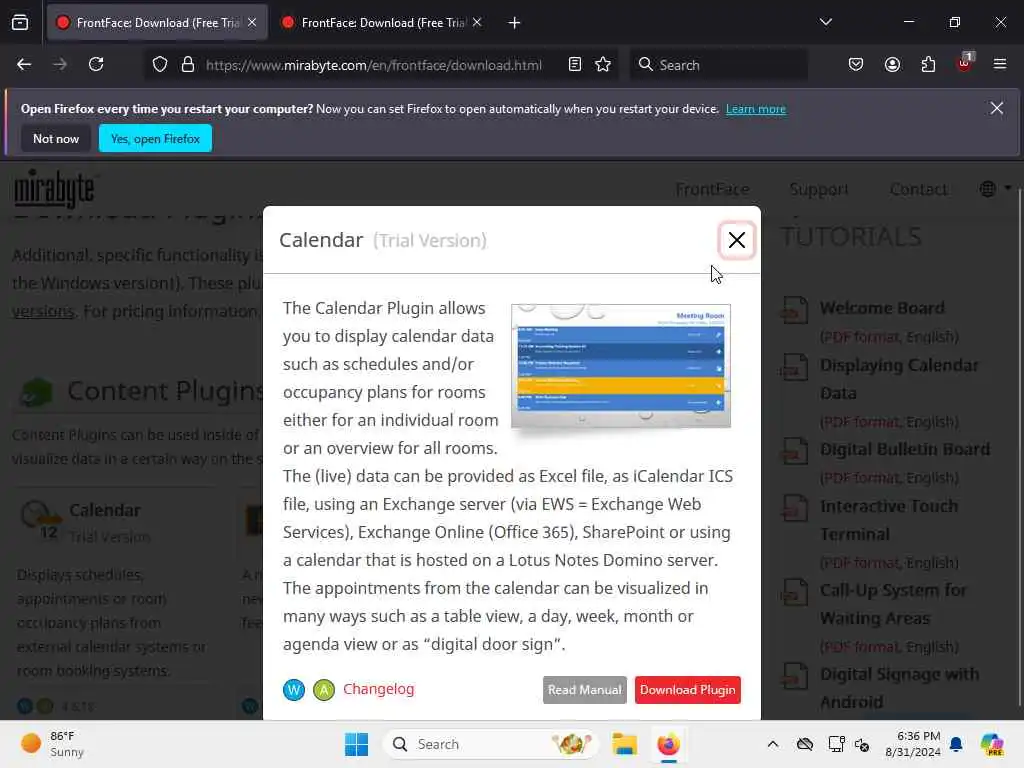Enlarge the Calendar plugin preview thumbnail
The image size is (1024, 768).
(x=621, y=366)
